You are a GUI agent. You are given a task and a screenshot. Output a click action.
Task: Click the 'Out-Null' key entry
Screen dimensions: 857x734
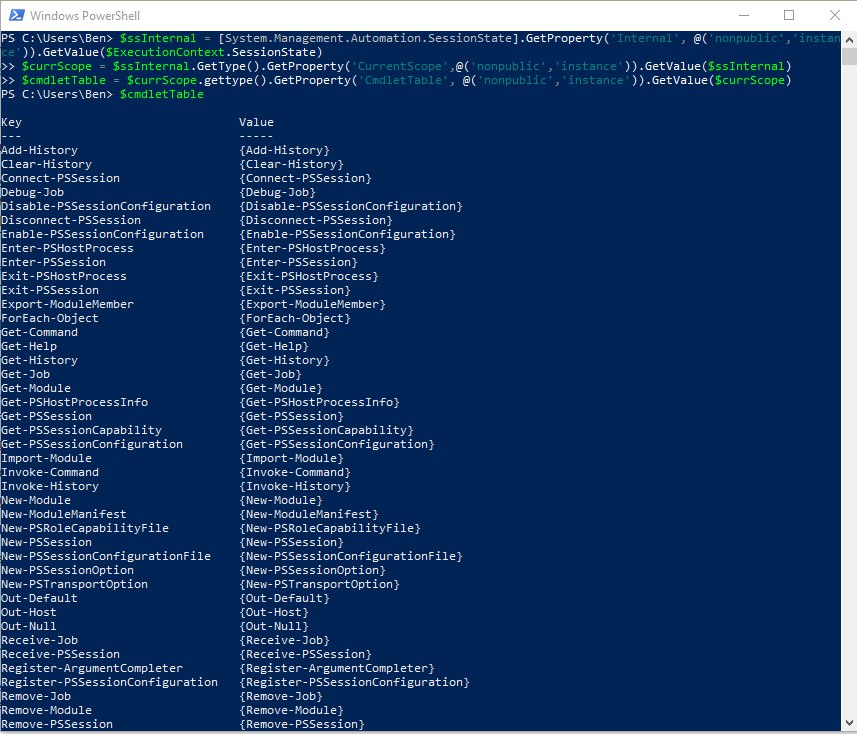pyautogui.click(x=29, y=626)
